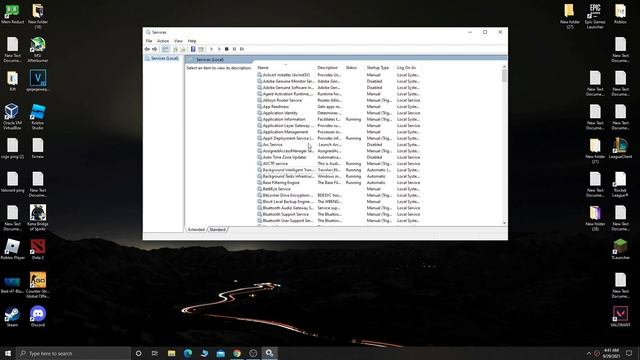
Task: Select the Oracle VM VirtualBox icon
Action: 12,116
